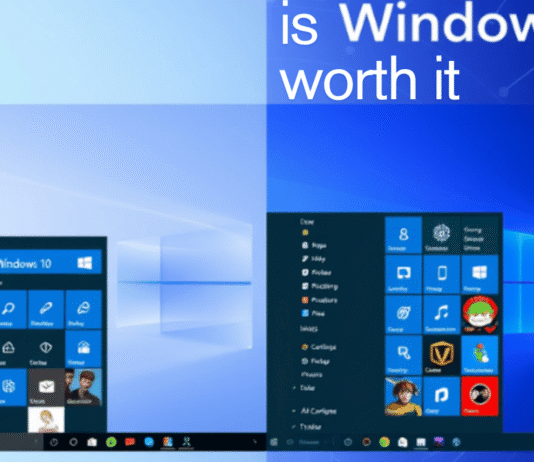The height and width of the screenshot is (462, 534).
Task: Click the brown round icon on taskbar
Action: click(x=366, y=442)
